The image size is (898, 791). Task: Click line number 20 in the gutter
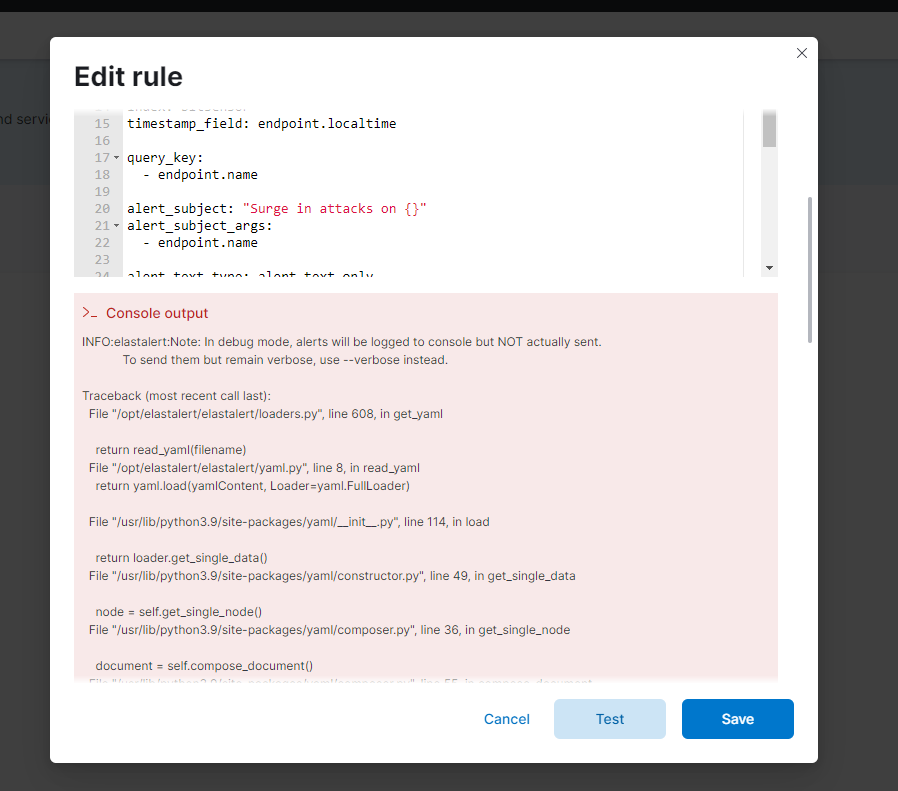102,208
